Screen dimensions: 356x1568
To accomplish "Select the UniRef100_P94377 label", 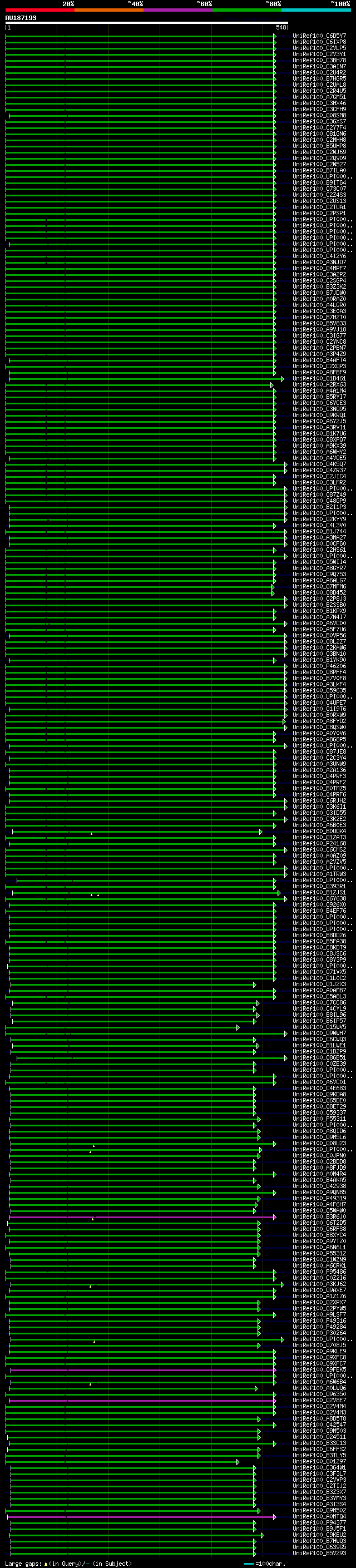I will pos(319,1522).
